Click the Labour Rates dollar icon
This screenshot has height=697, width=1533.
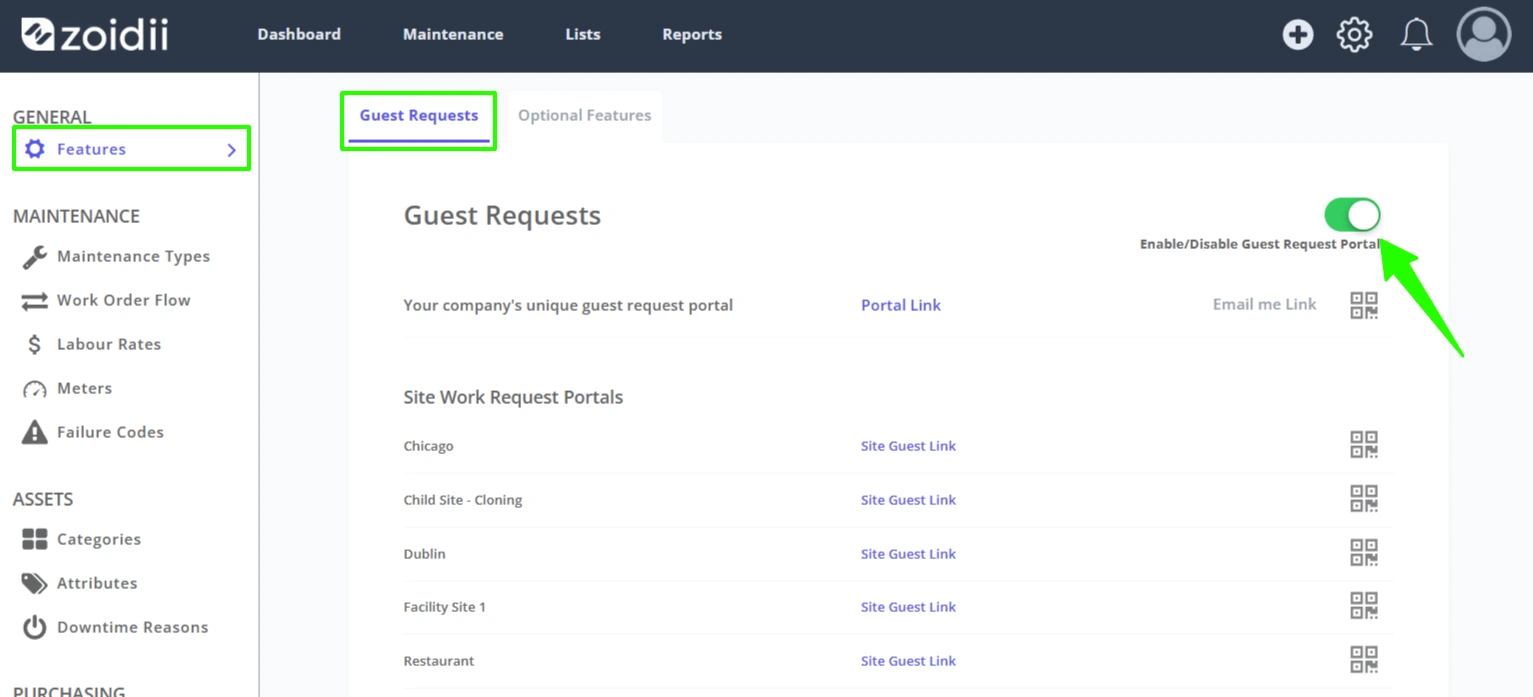pyautogui.click(x=35, y=345)
